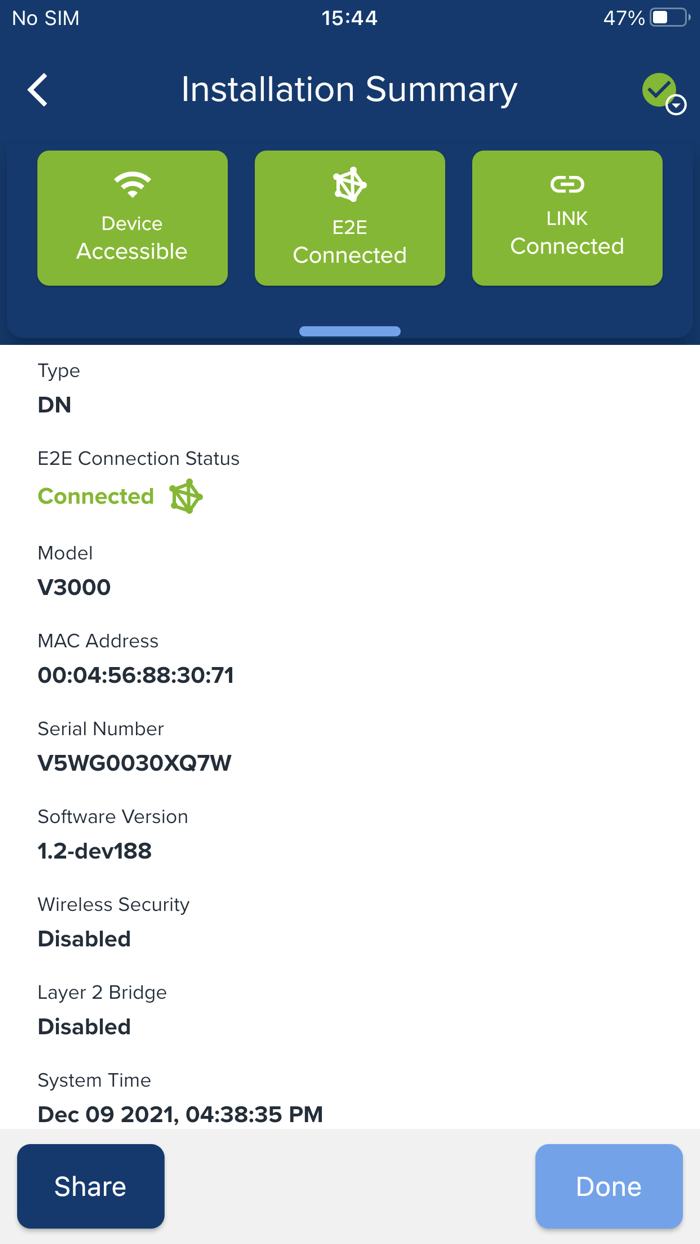Screen dimensions: 700x1244
Task: Tap the green mesh icon beside Connected
Action: coord(186,496)
